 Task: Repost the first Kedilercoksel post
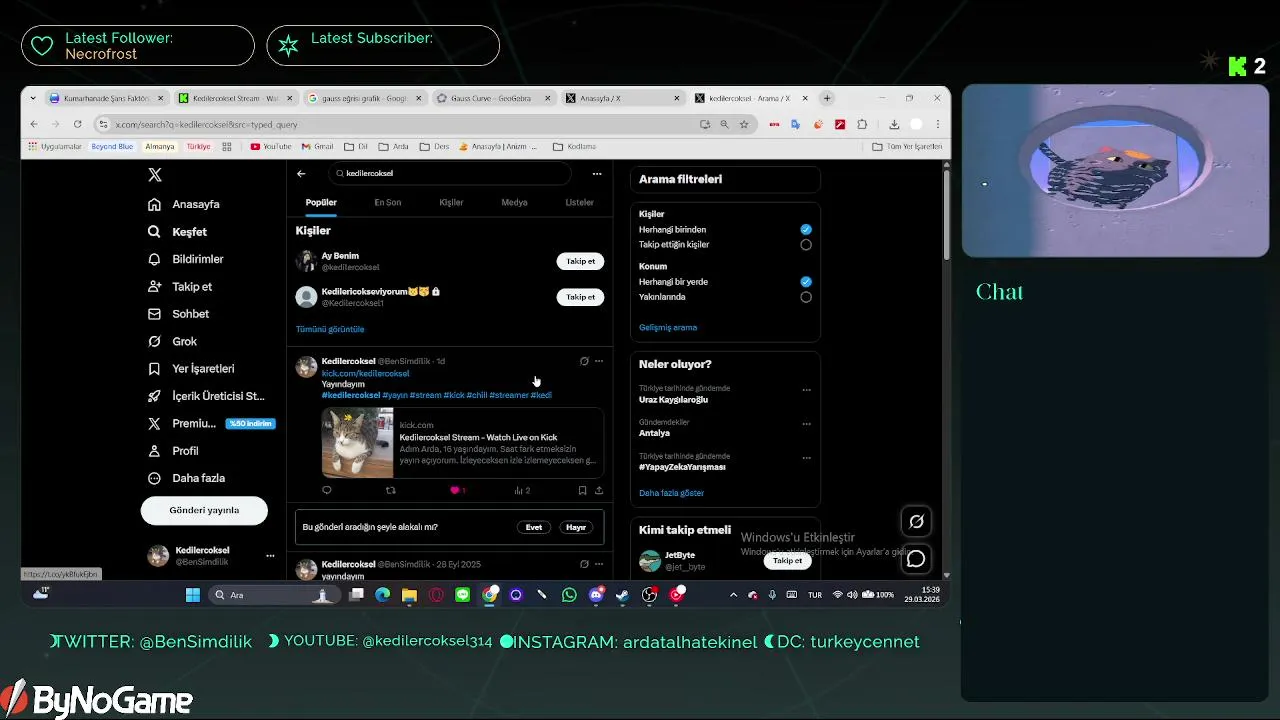(x=391, y=490)
